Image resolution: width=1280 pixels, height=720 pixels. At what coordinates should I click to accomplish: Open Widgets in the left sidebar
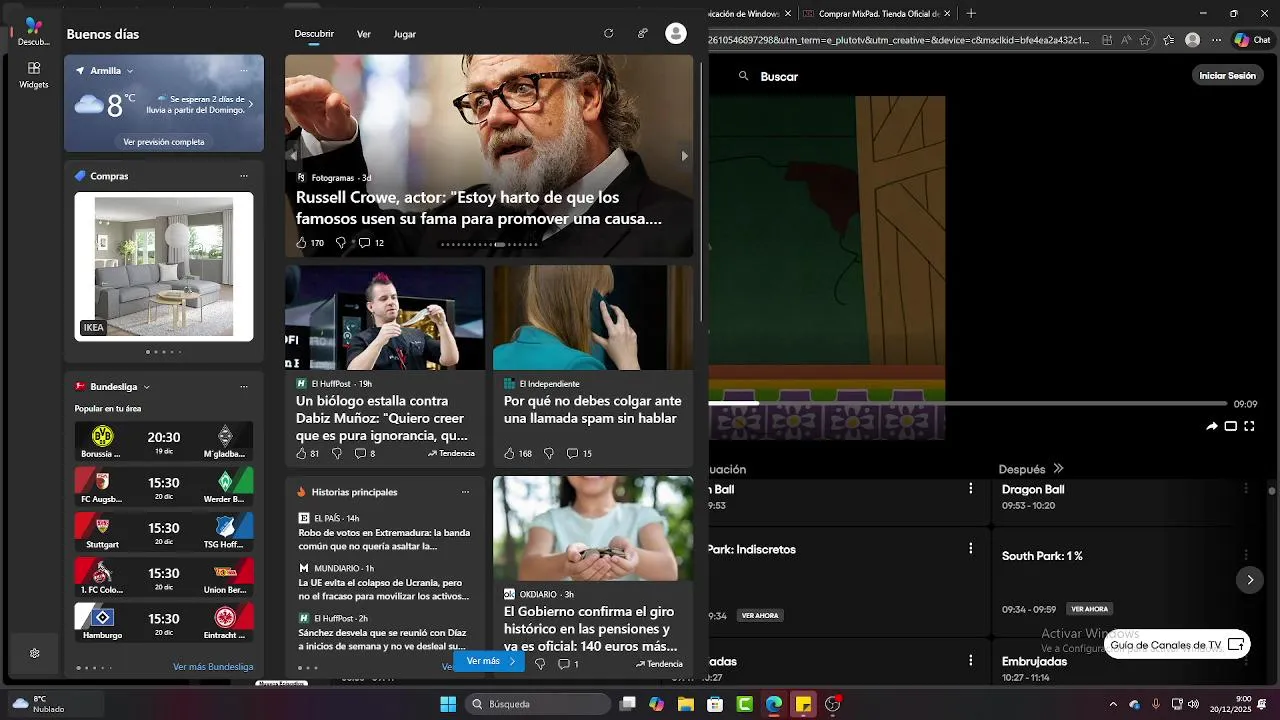[33, 75]
